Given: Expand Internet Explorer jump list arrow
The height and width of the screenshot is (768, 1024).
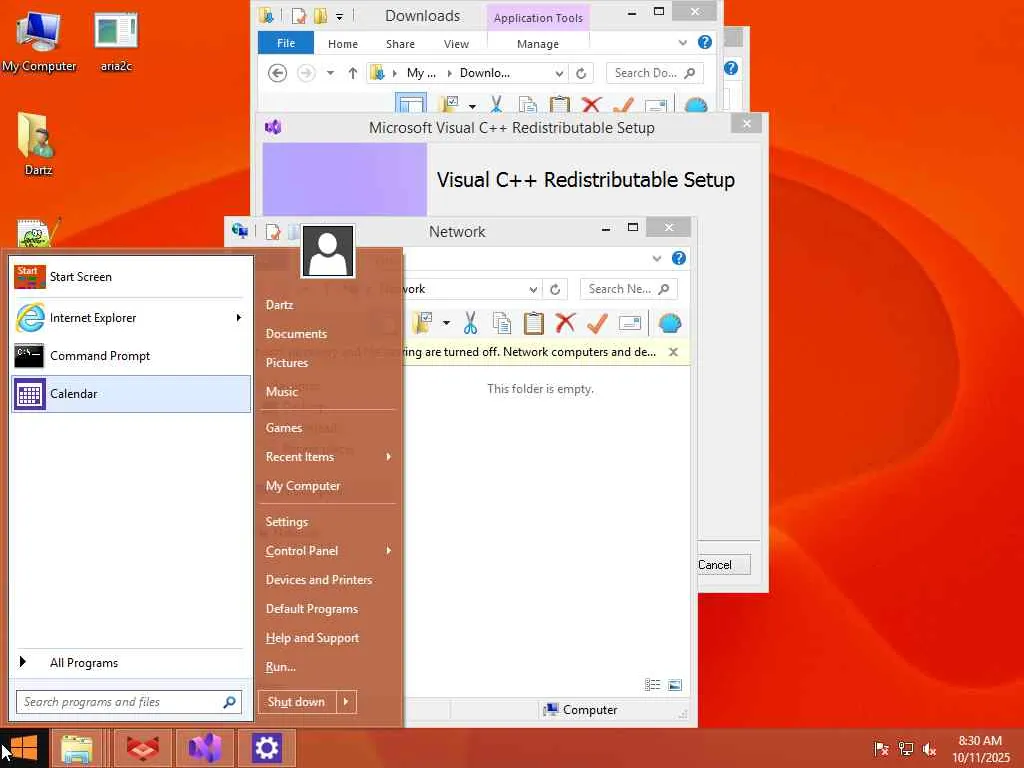Looking at the screenshot, I should (239, 318).
